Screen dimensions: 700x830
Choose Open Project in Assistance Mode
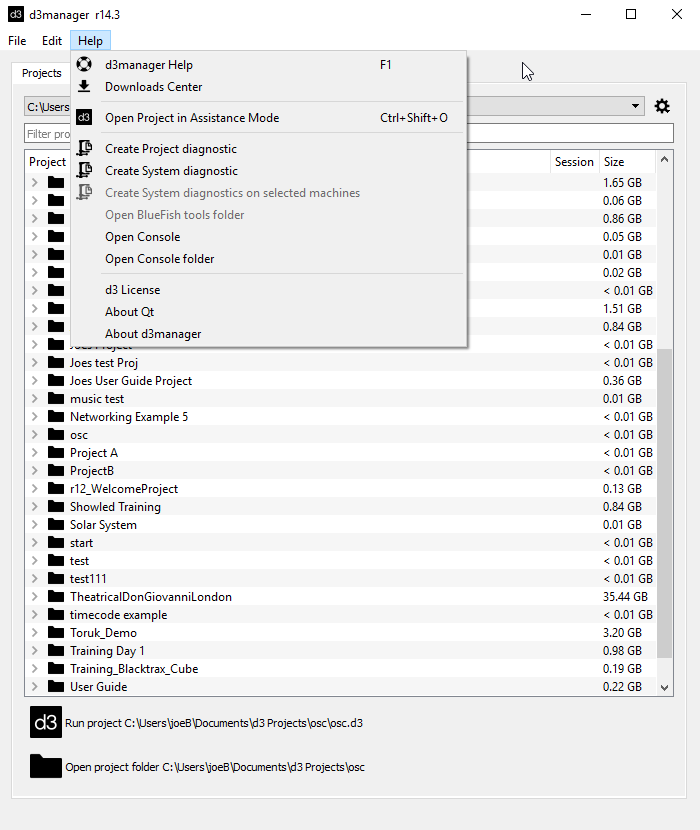click(x=269, y=118)
